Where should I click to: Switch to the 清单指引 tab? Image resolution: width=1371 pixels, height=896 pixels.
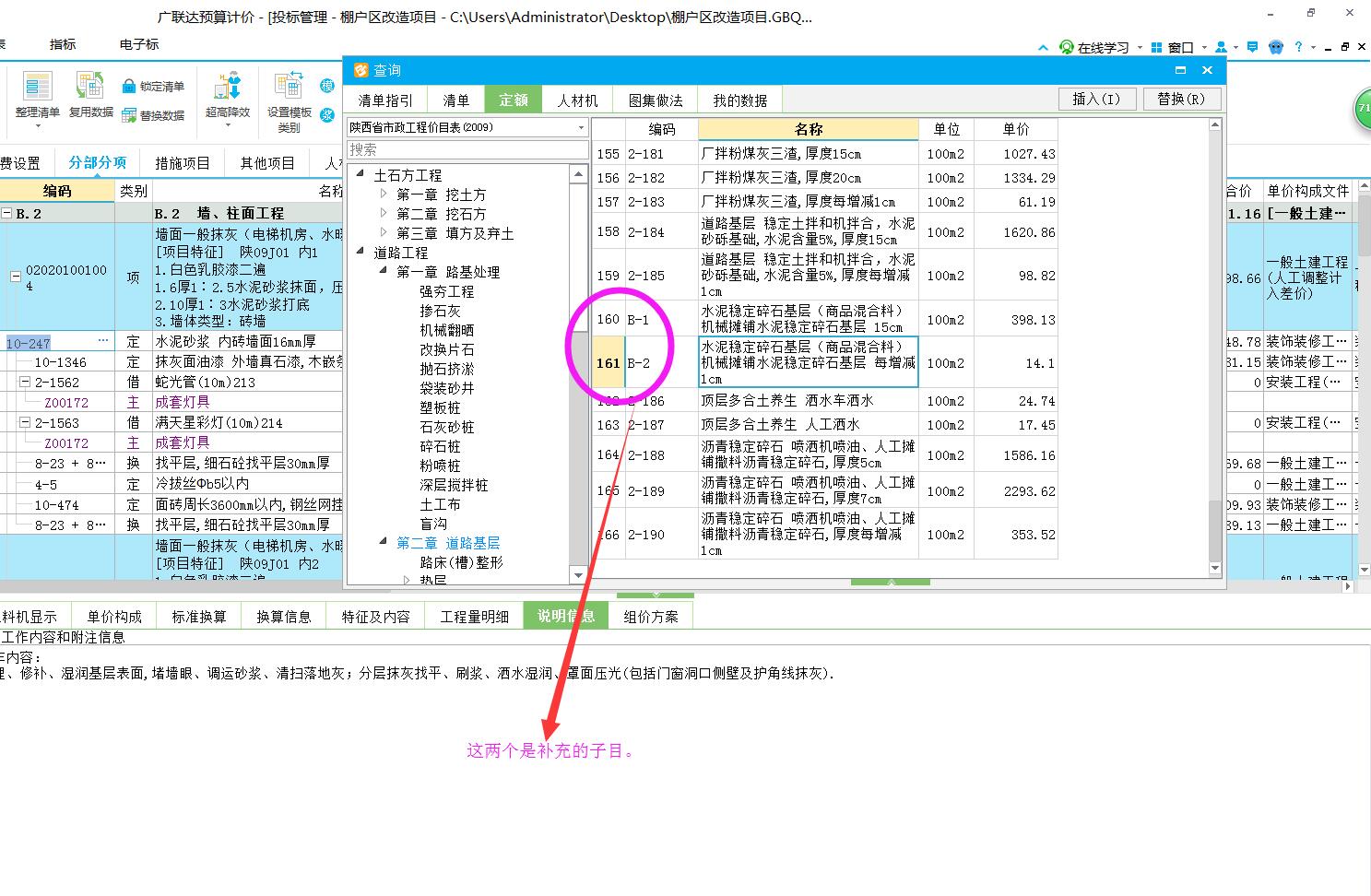tap(386, 100)
